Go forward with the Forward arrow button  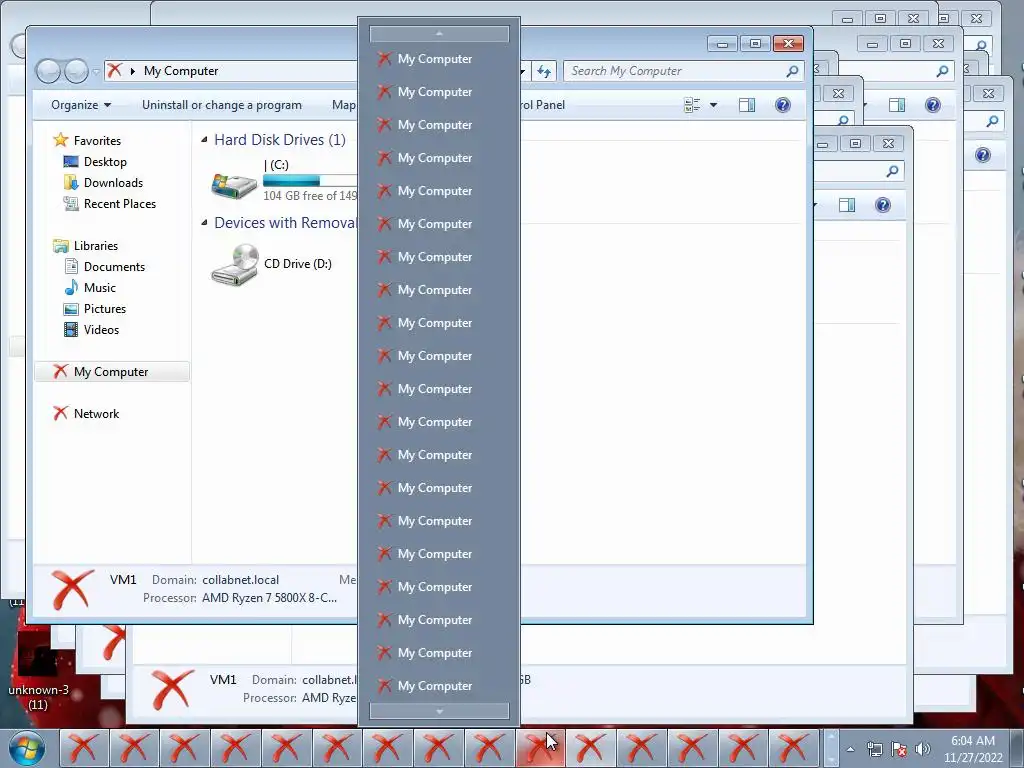coord(76,71)
